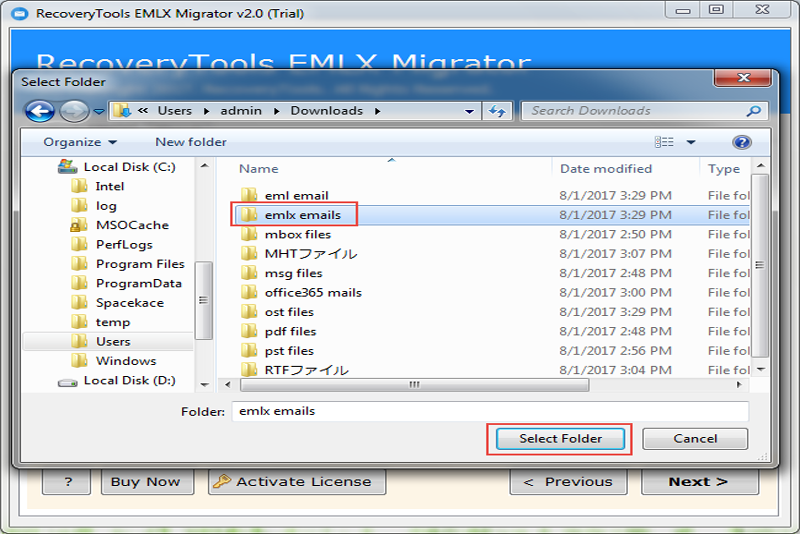Click Downloads in the address breadcrumb
Screen dimensions: 800x534
pos(327,111)
